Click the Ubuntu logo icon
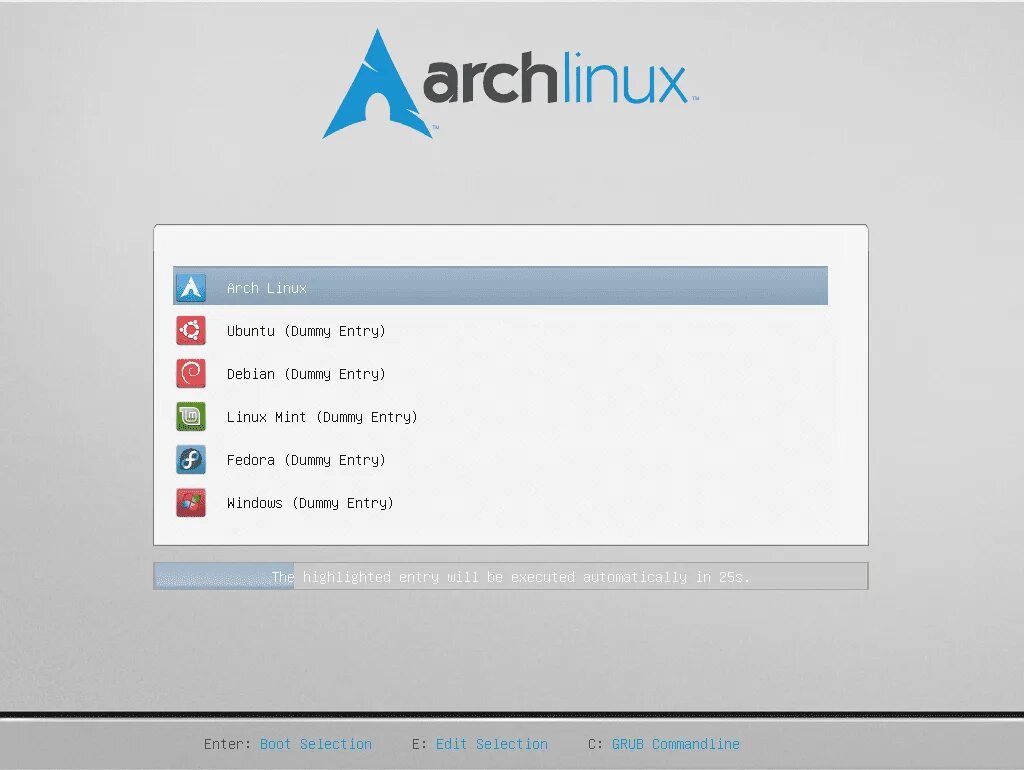 tap(191, 330)
